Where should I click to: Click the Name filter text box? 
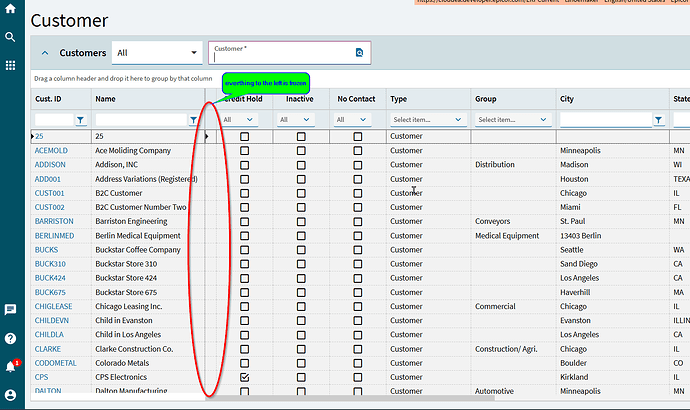(141, 120)
